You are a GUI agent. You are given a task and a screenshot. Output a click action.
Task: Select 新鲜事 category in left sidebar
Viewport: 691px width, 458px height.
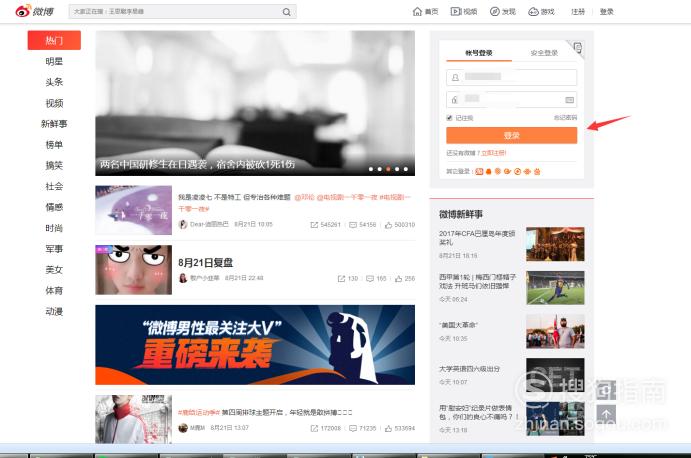(x=54, y=124)
